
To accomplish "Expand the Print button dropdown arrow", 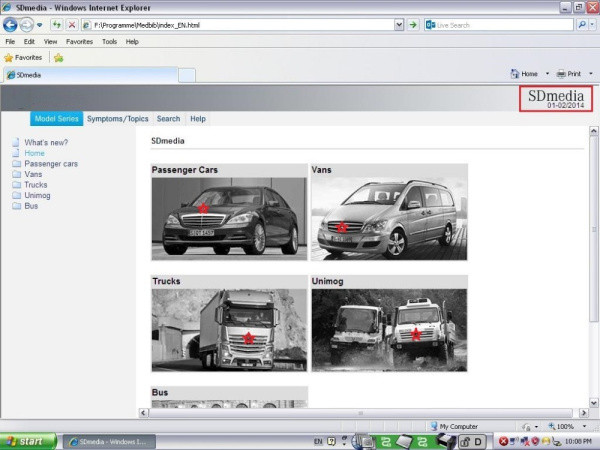I will tap(591, 74).
